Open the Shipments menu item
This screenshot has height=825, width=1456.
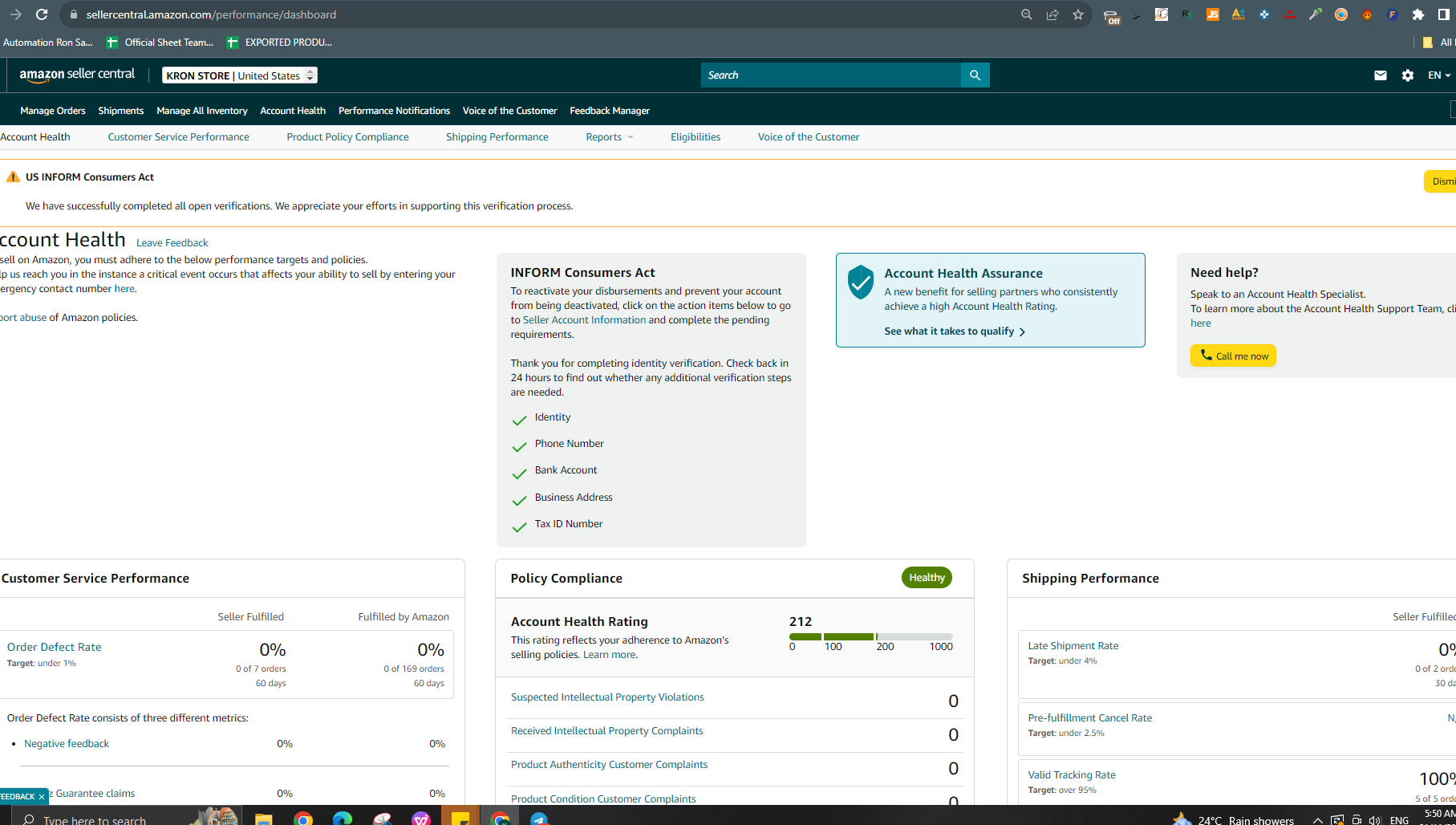coord(121,111)
